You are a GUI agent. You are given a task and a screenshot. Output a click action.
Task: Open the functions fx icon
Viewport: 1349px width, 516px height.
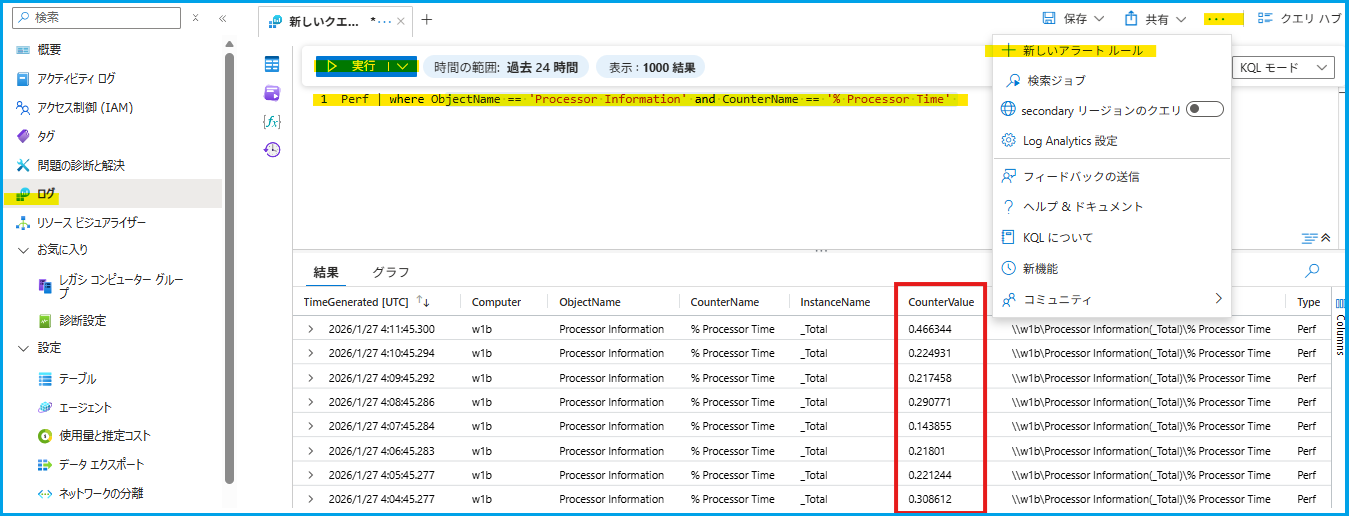coord(272,121)
